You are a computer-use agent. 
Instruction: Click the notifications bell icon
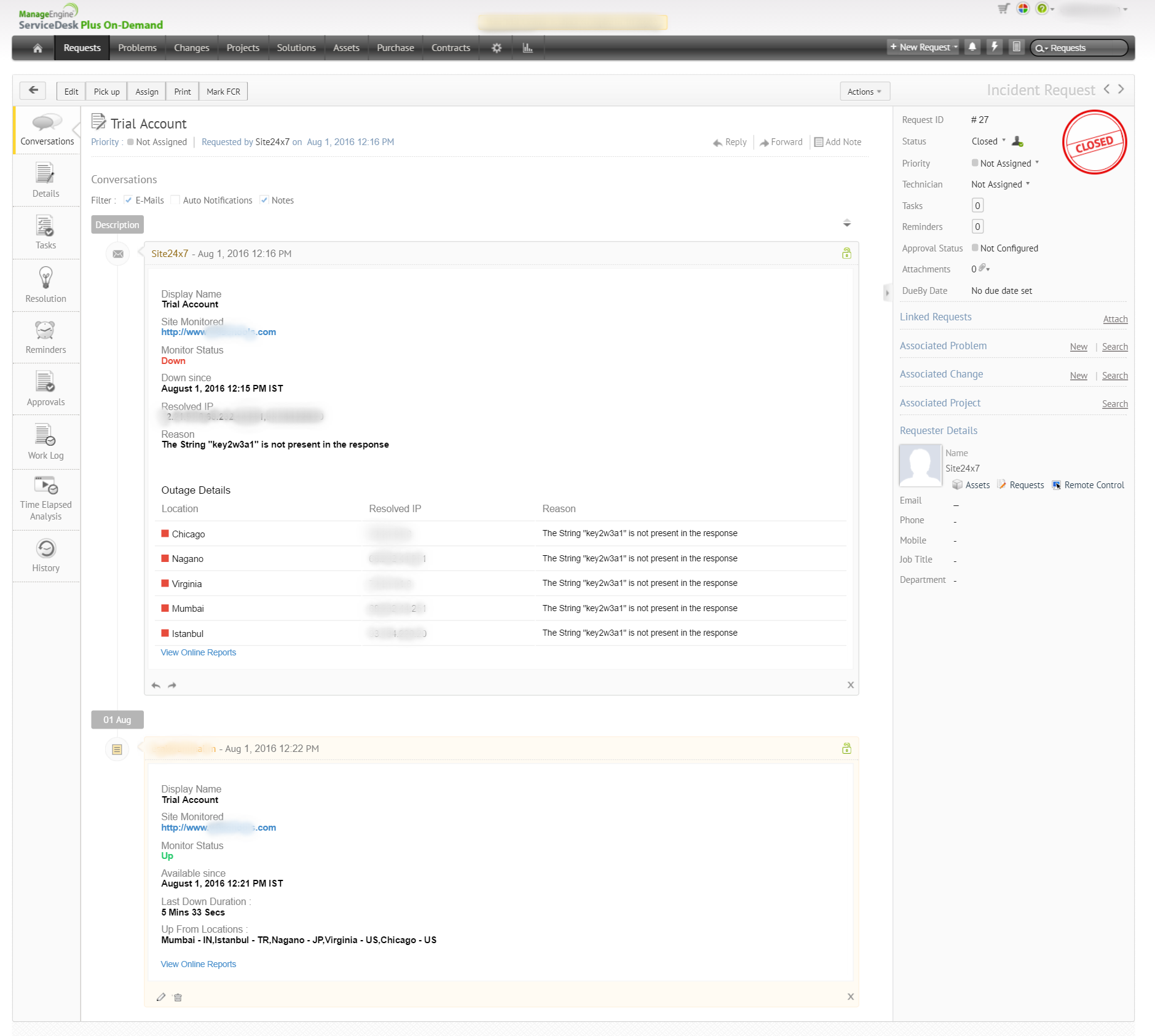coord(972,47)
